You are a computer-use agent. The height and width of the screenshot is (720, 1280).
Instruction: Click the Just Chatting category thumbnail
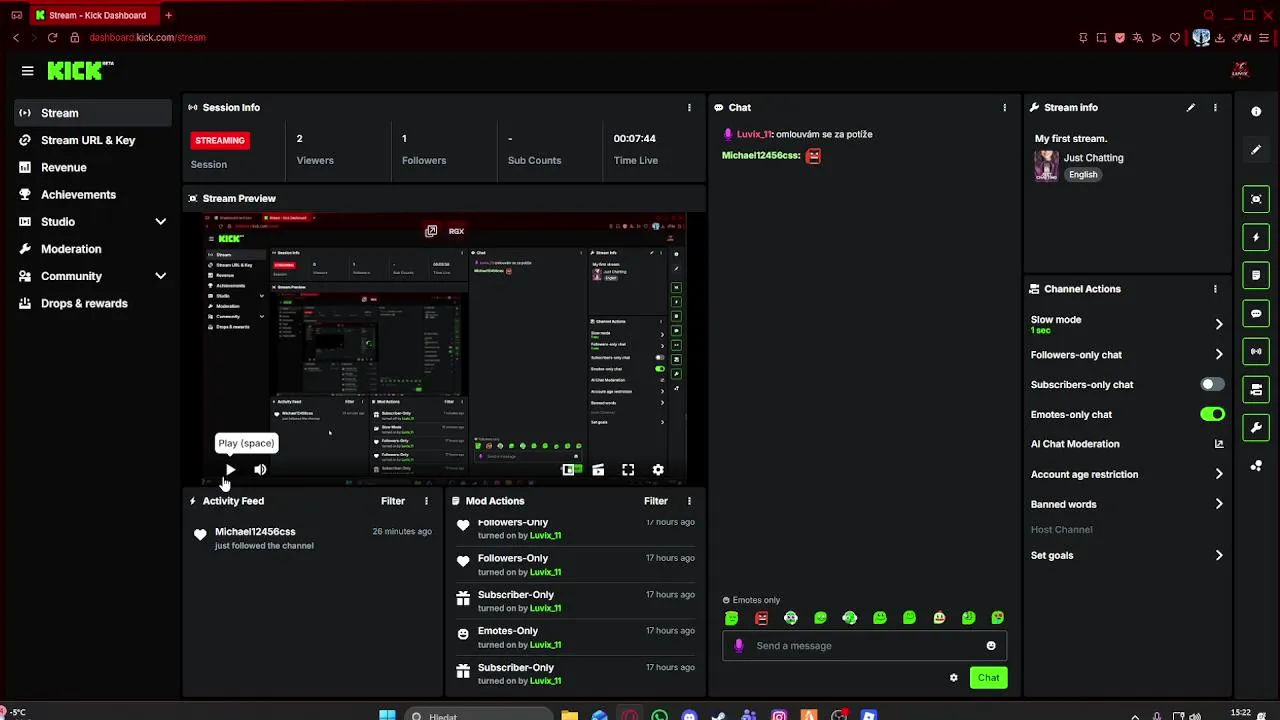[x=1046, y=165]
